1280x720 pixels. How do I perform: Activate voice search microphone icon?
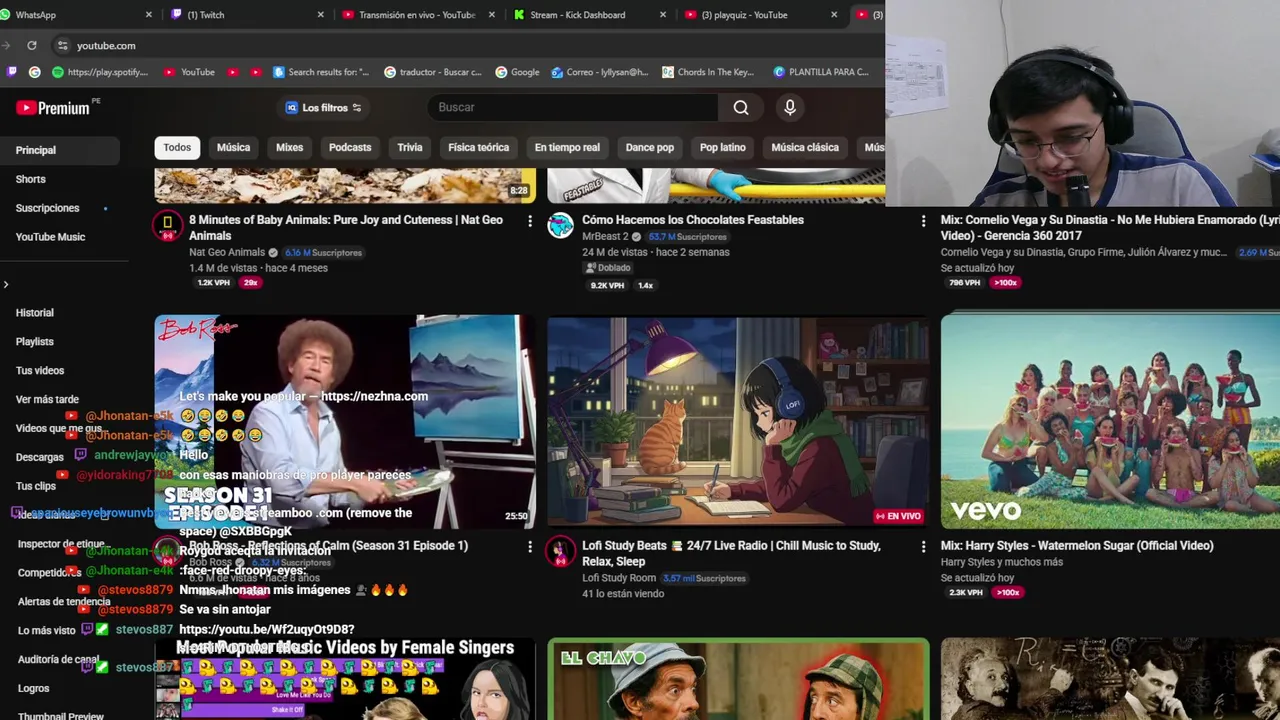point(790,107)
